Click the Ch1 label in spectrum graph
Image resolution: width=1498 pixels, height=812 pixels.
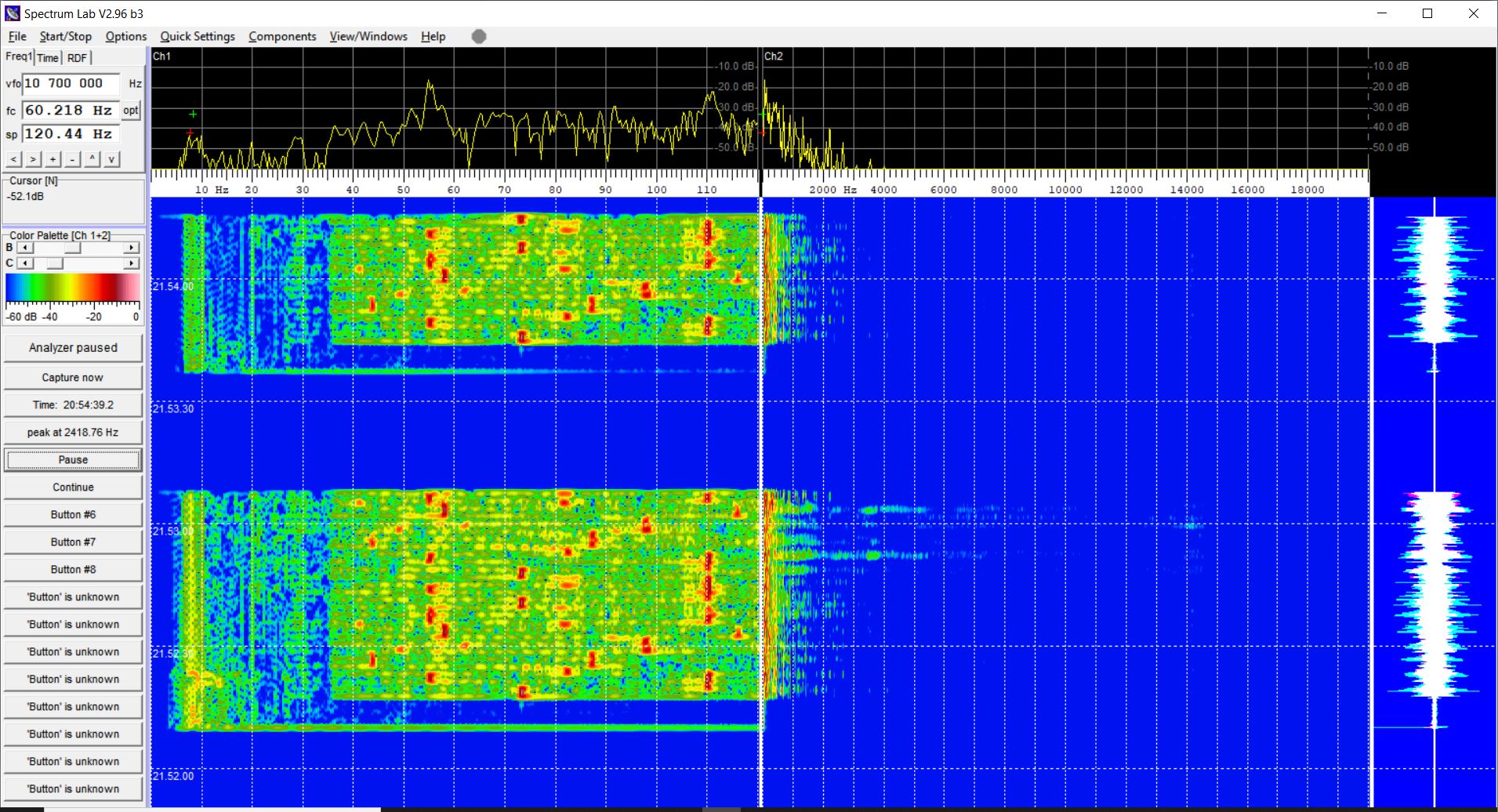click(x=161, y=56)
